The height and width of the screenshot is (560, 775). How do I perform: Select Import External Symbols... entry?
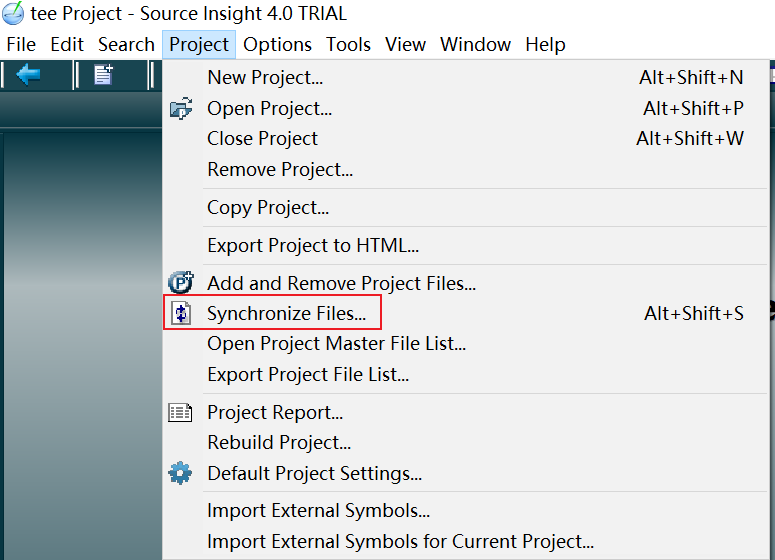465,511
